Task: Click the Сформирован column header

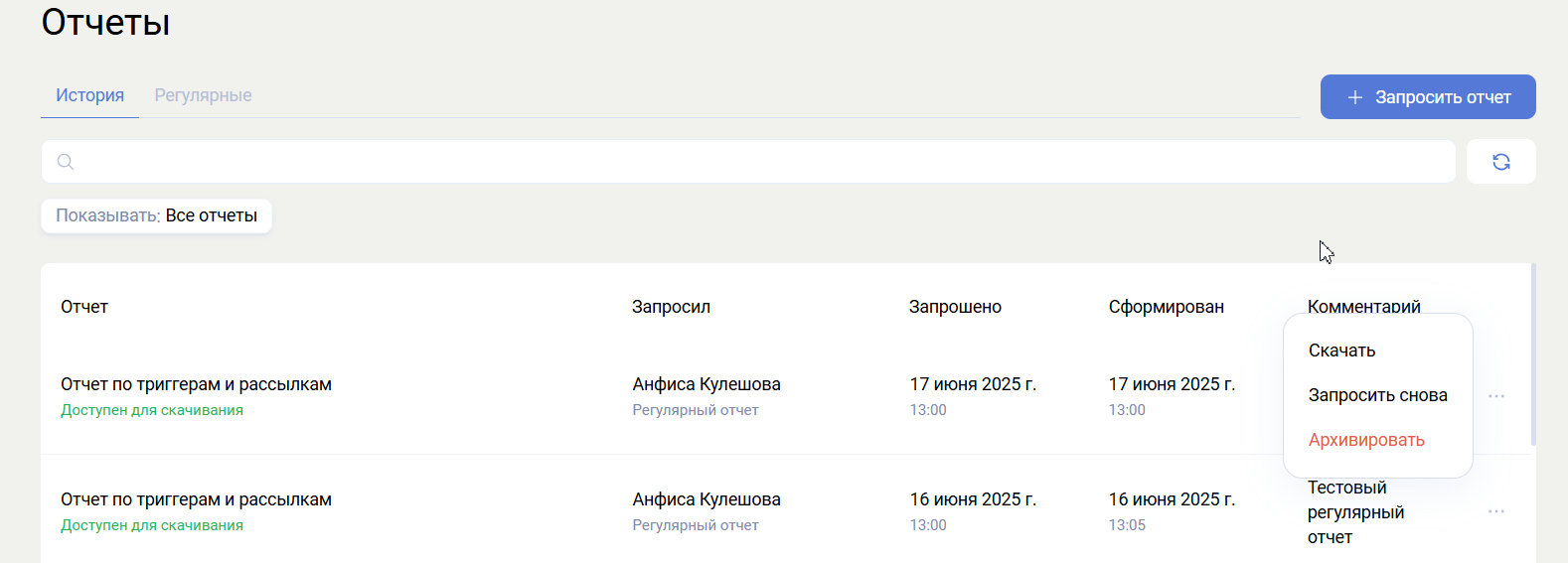Action: [x=1166, y=307]
